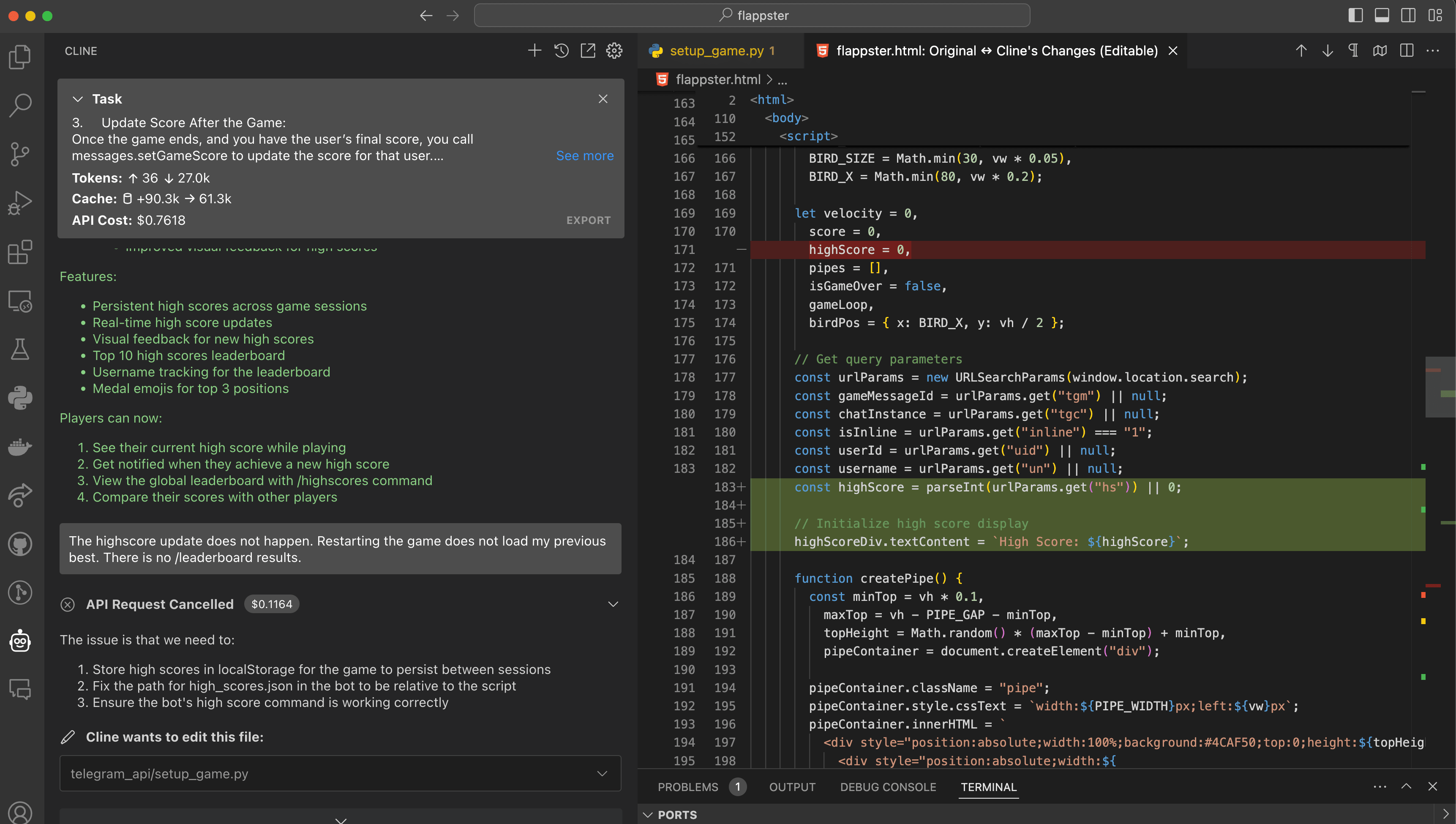This screenshot has width=1456, height=824.
Task: Expand the API Request Cancelled details
Action: click(x=613, y=604)
